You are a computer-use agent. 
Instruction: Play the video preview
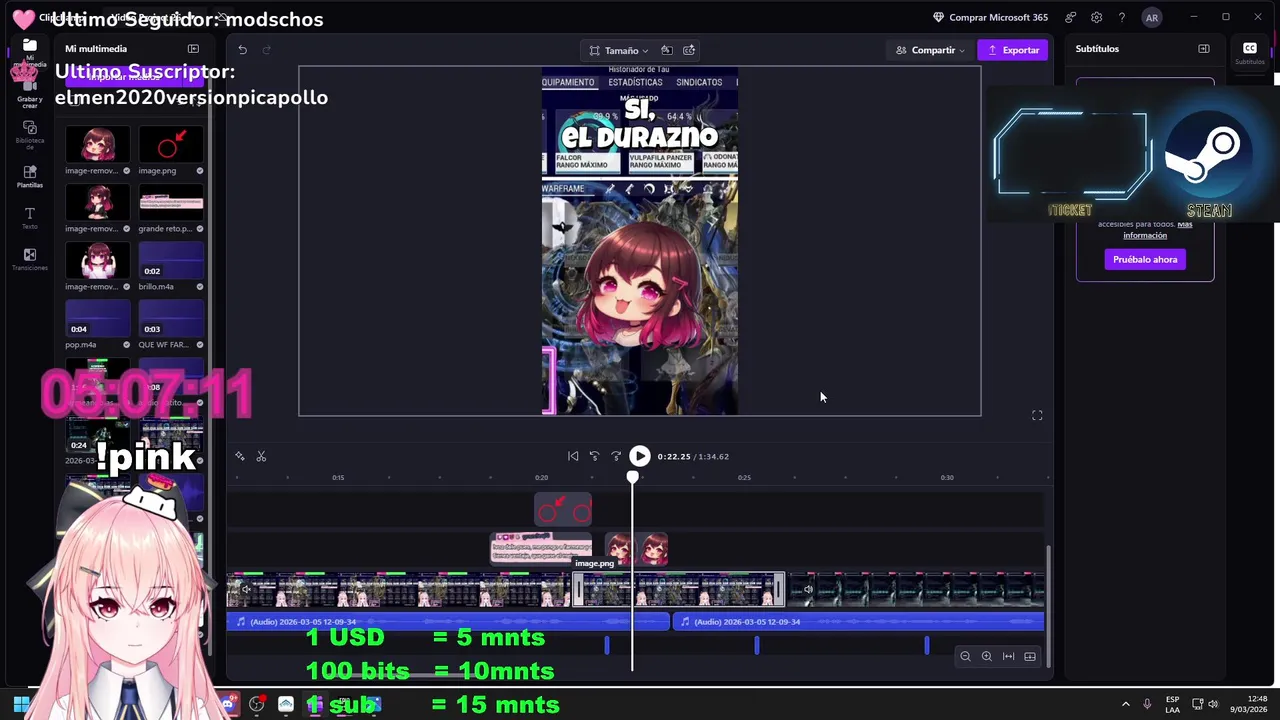pos(640,456)
